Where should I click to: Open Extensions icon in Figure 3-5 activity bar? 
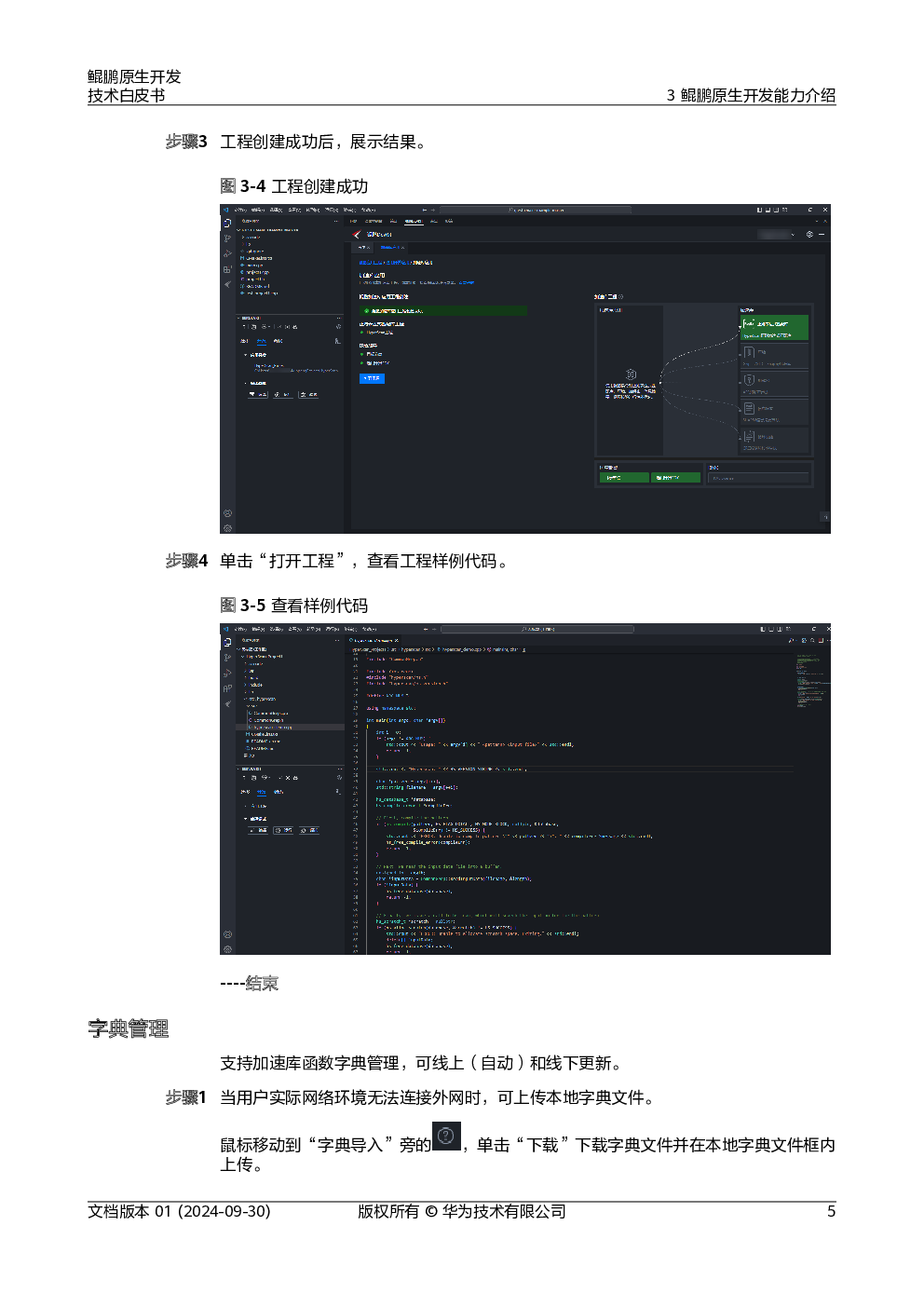(226, 688)
